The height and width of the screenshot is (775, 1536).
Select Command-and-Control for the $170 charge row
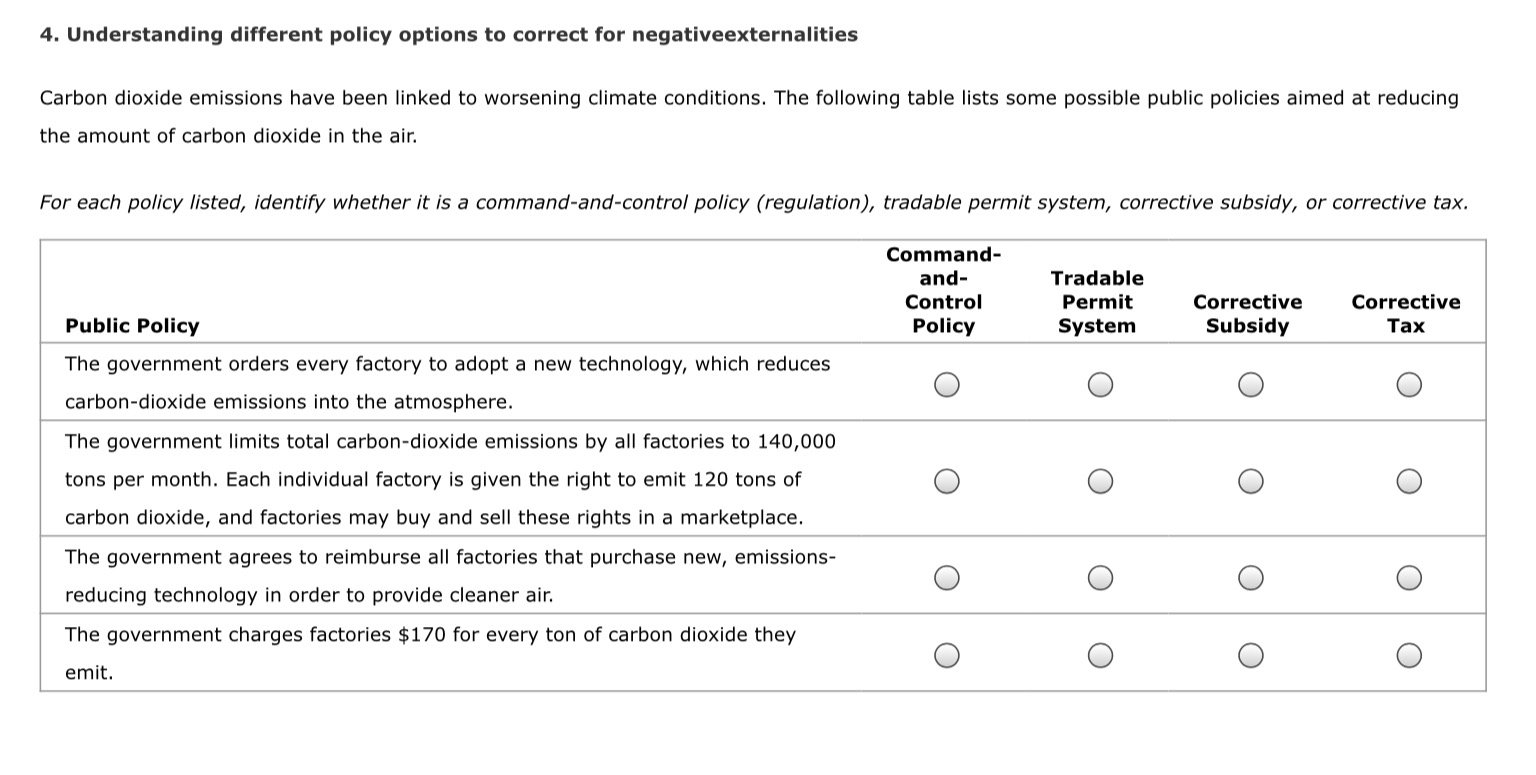948,655
